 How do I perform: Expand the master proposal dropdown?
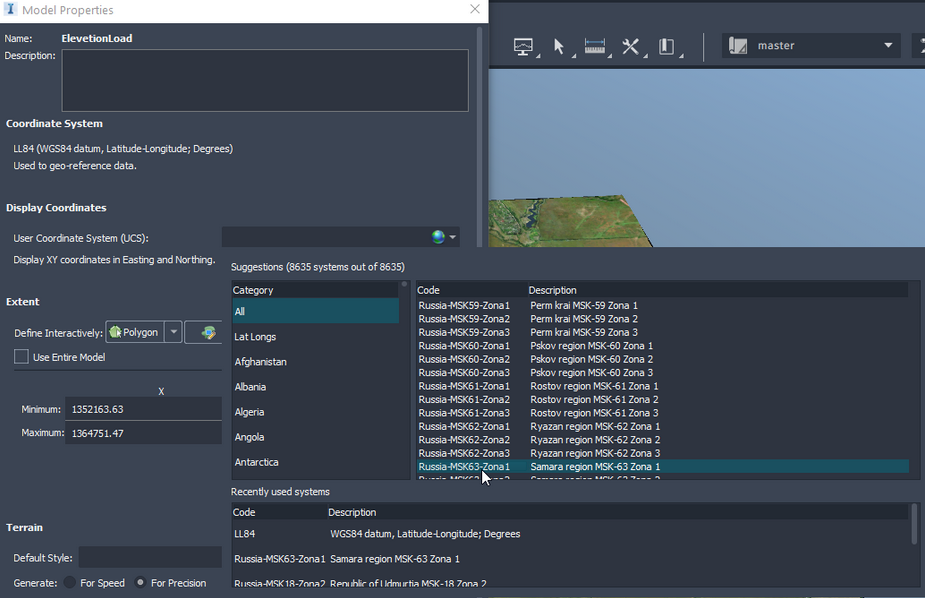888,46
